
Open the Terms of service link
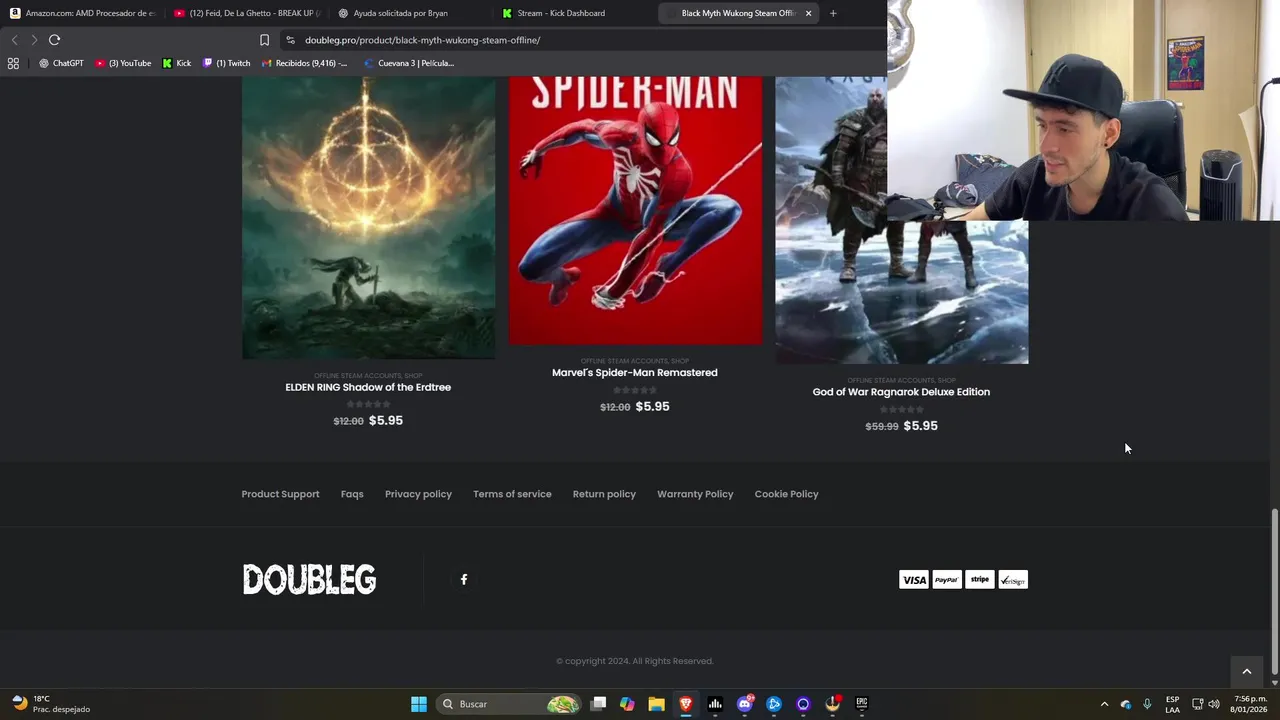click(512, 494)
